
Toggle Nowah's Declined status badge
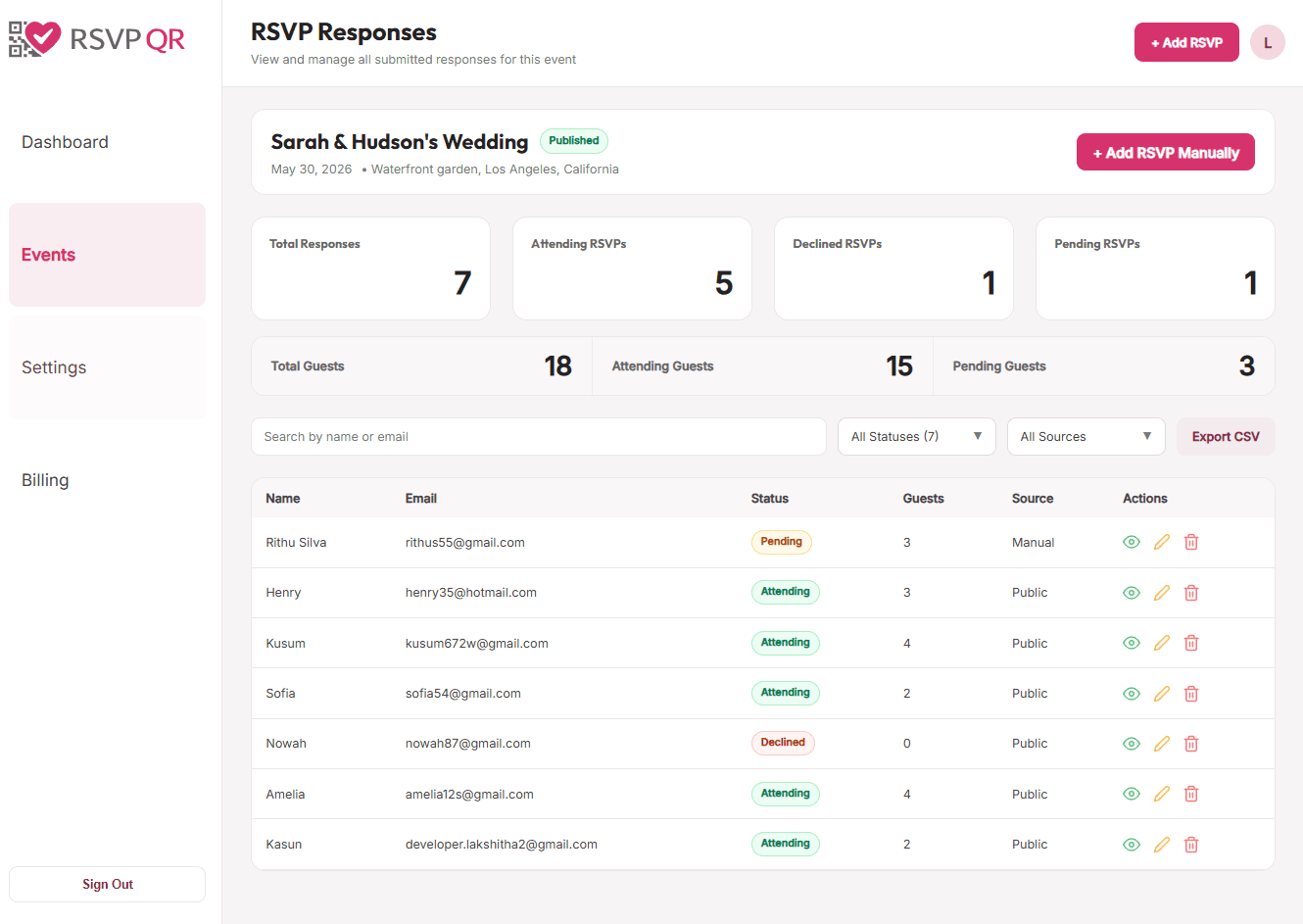pyautogui.click(x=783, y=743)
